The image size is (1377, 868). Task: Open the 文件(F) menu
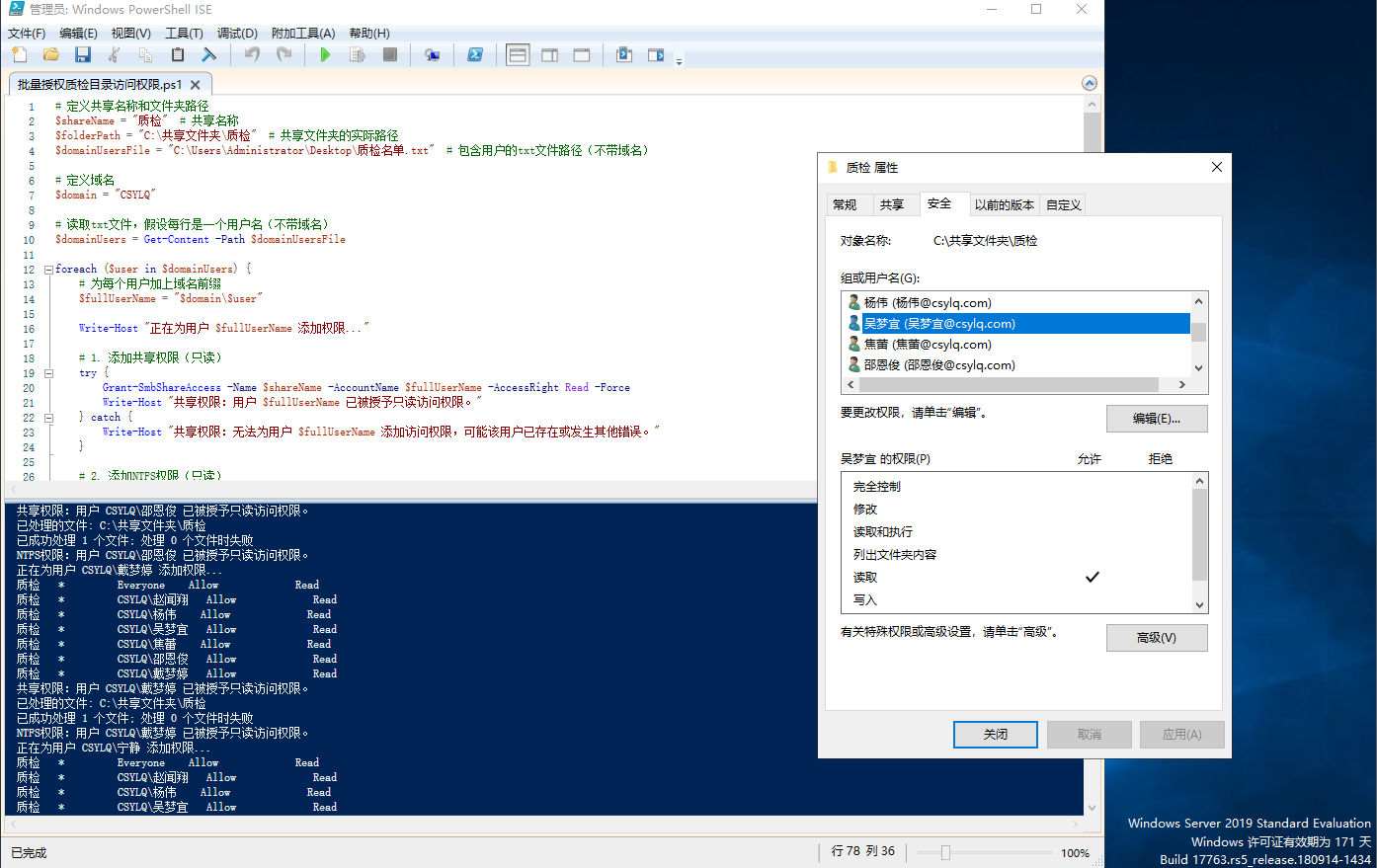coord(27,34)
